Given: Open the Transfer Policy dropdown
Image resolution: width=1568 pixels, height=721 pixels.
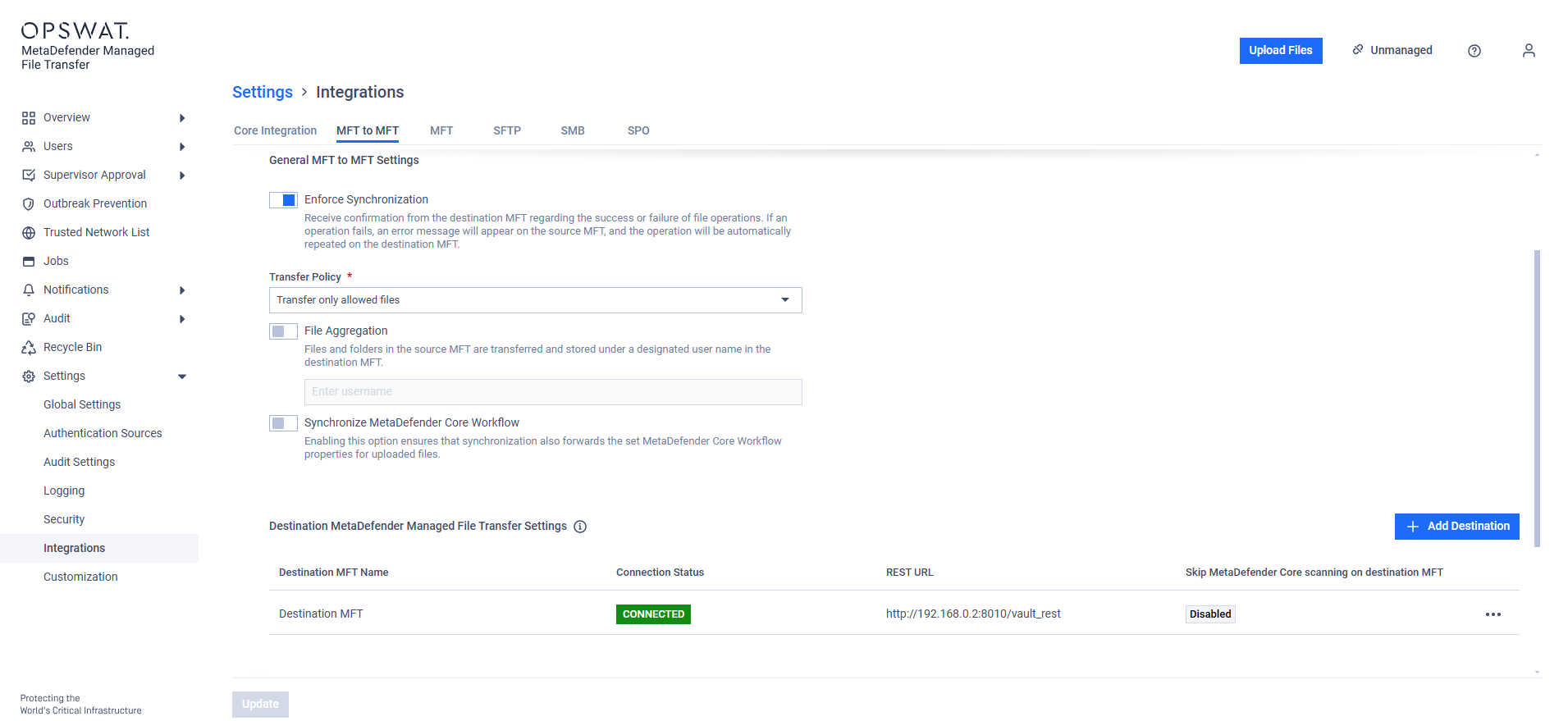Looking at the screenshot, I should pos(535,300).
